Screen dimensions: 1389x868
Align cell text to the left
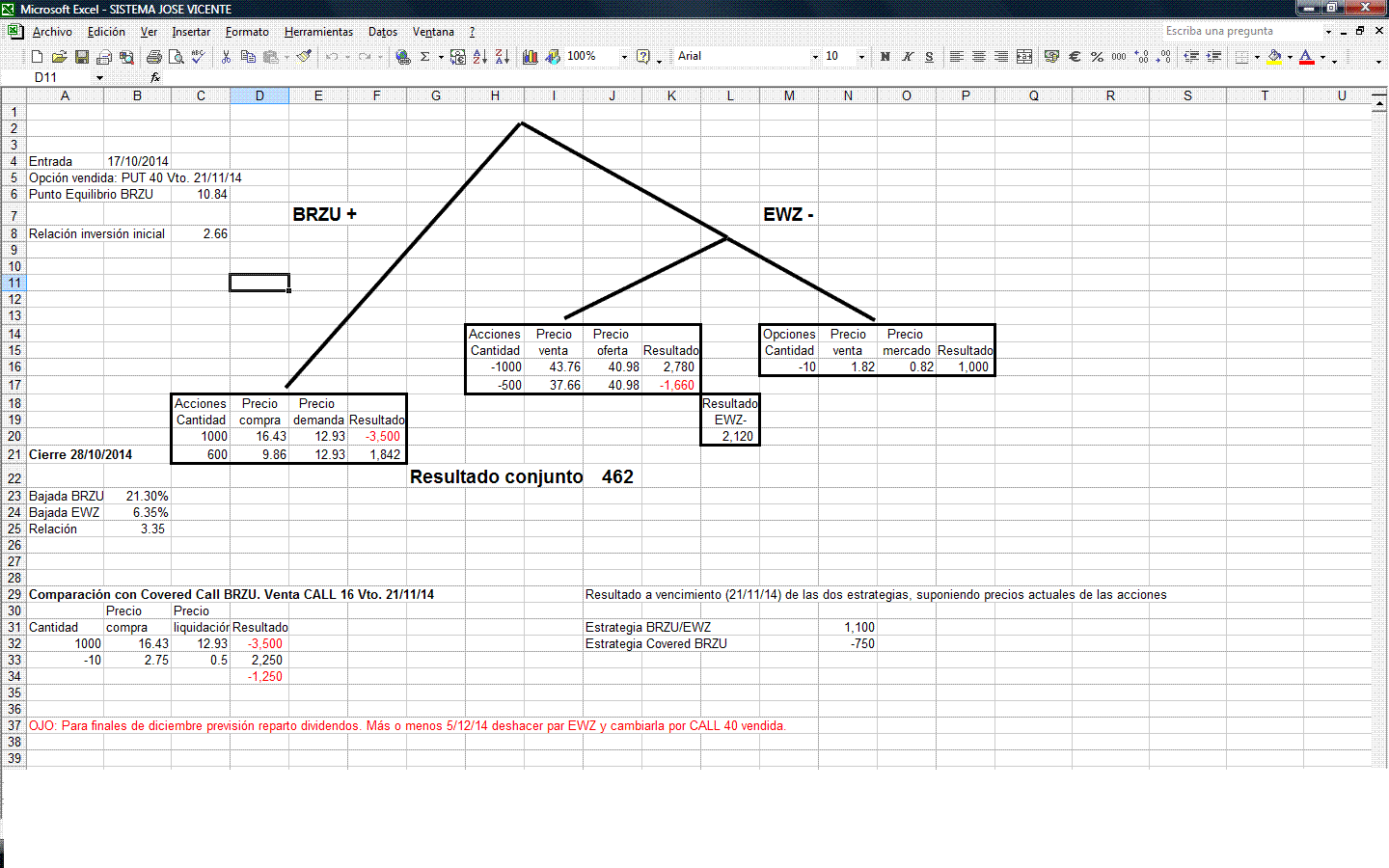click(957, 57)
